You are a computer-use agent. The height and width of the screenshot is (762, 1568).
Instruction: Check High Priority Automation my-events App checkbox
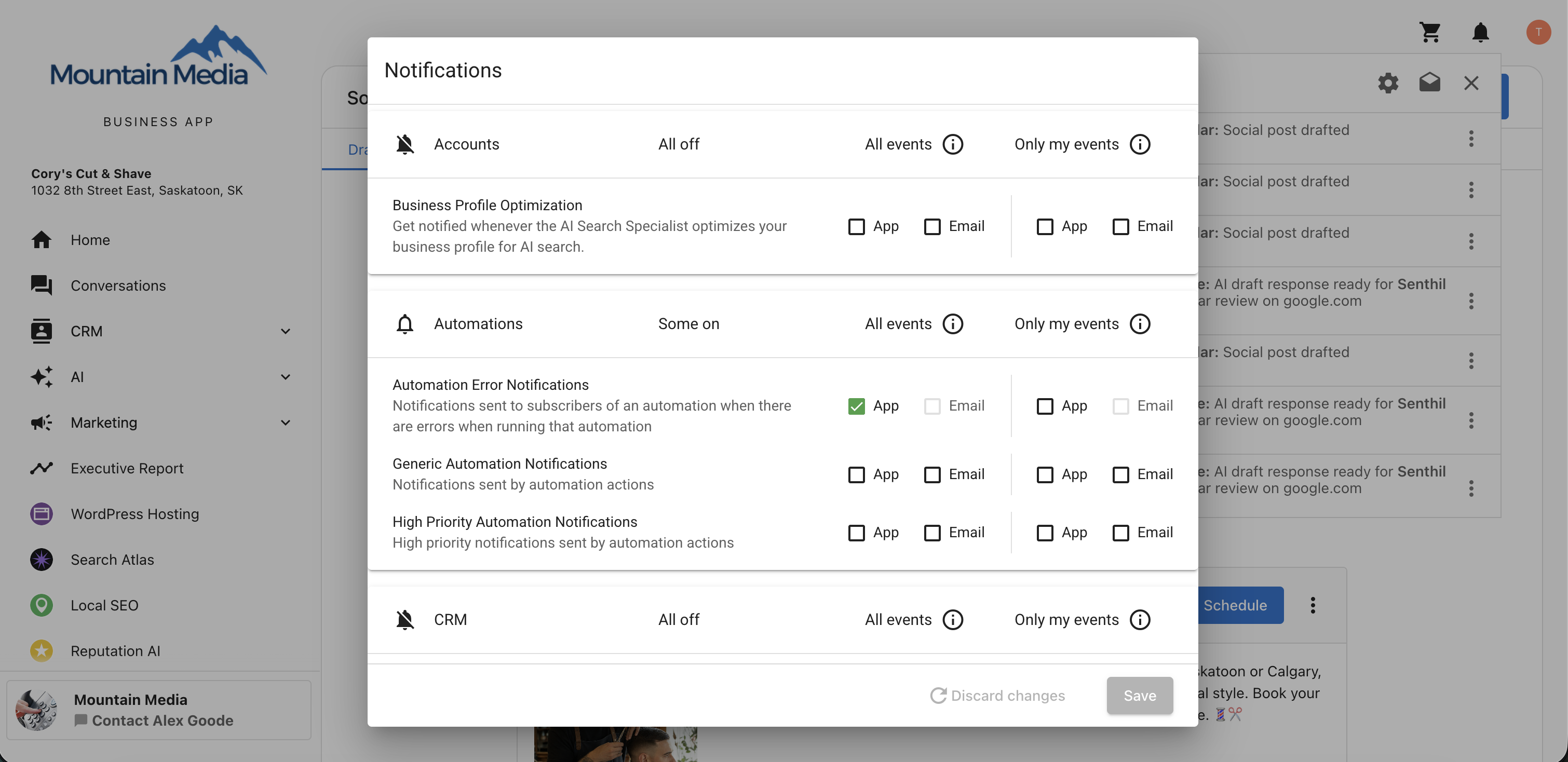point(1045,533)
